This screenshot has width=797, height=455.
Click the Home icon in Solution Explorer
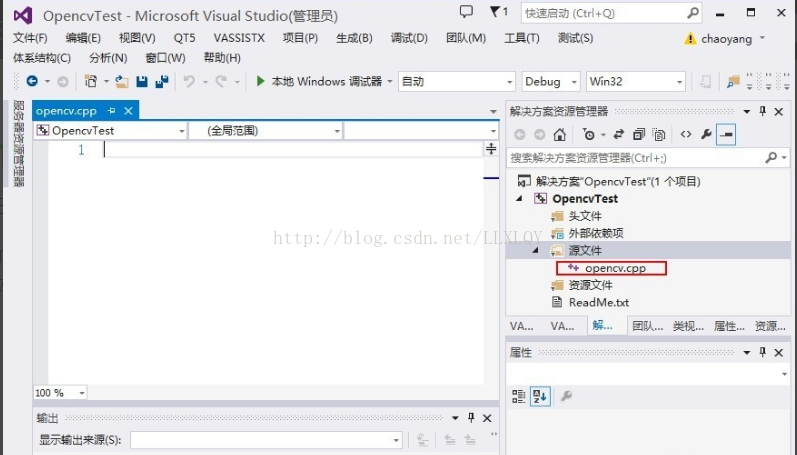[x=560, y=134]
